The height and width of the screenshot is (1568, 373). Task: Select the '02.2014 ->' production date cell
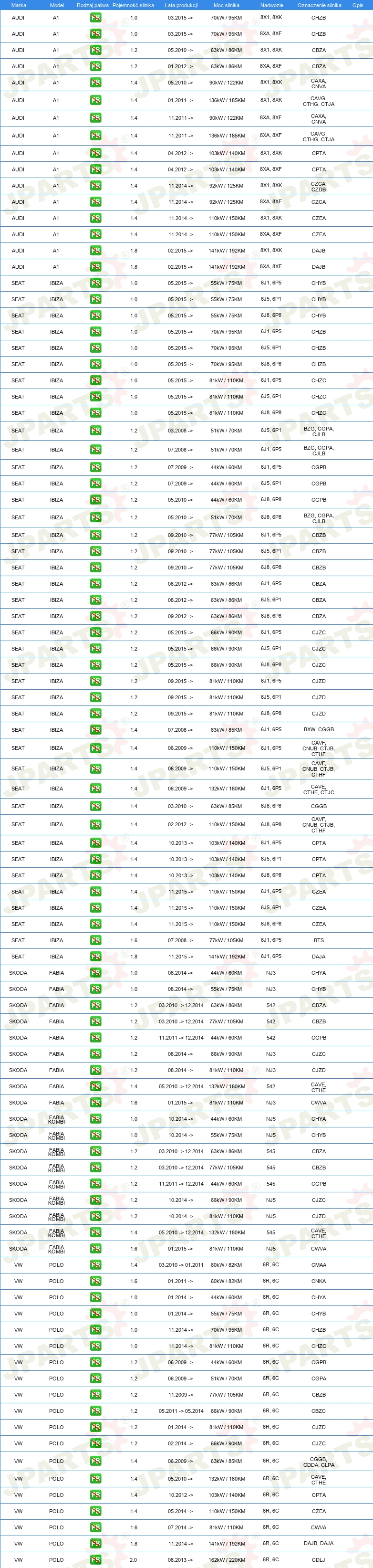coord(181,1443)
